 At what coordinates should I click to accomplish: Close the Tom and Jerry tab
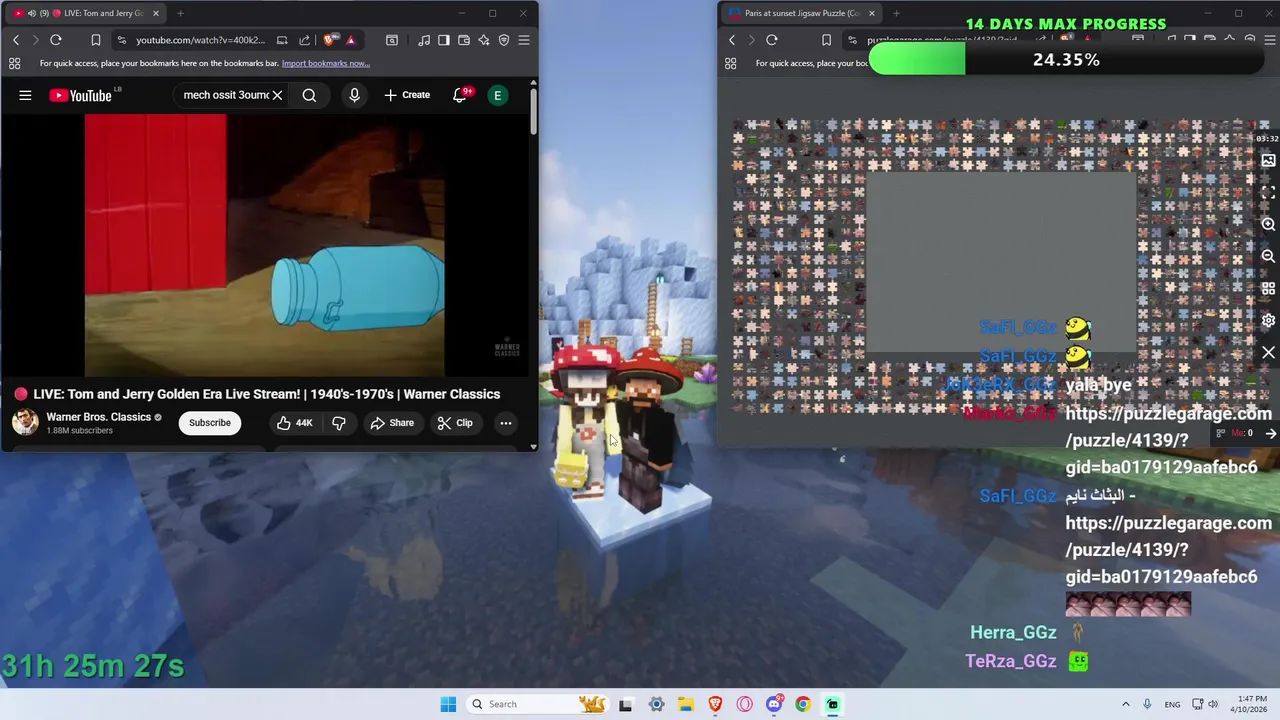click(x=155, y=13)
